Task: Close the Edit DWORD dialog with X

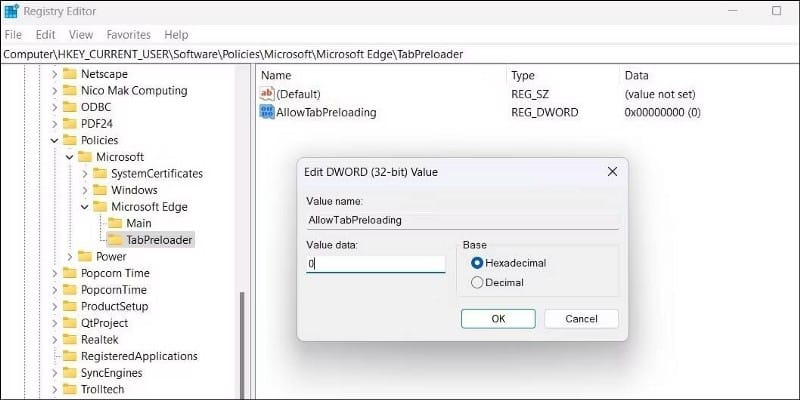Action: pos(612,172)
